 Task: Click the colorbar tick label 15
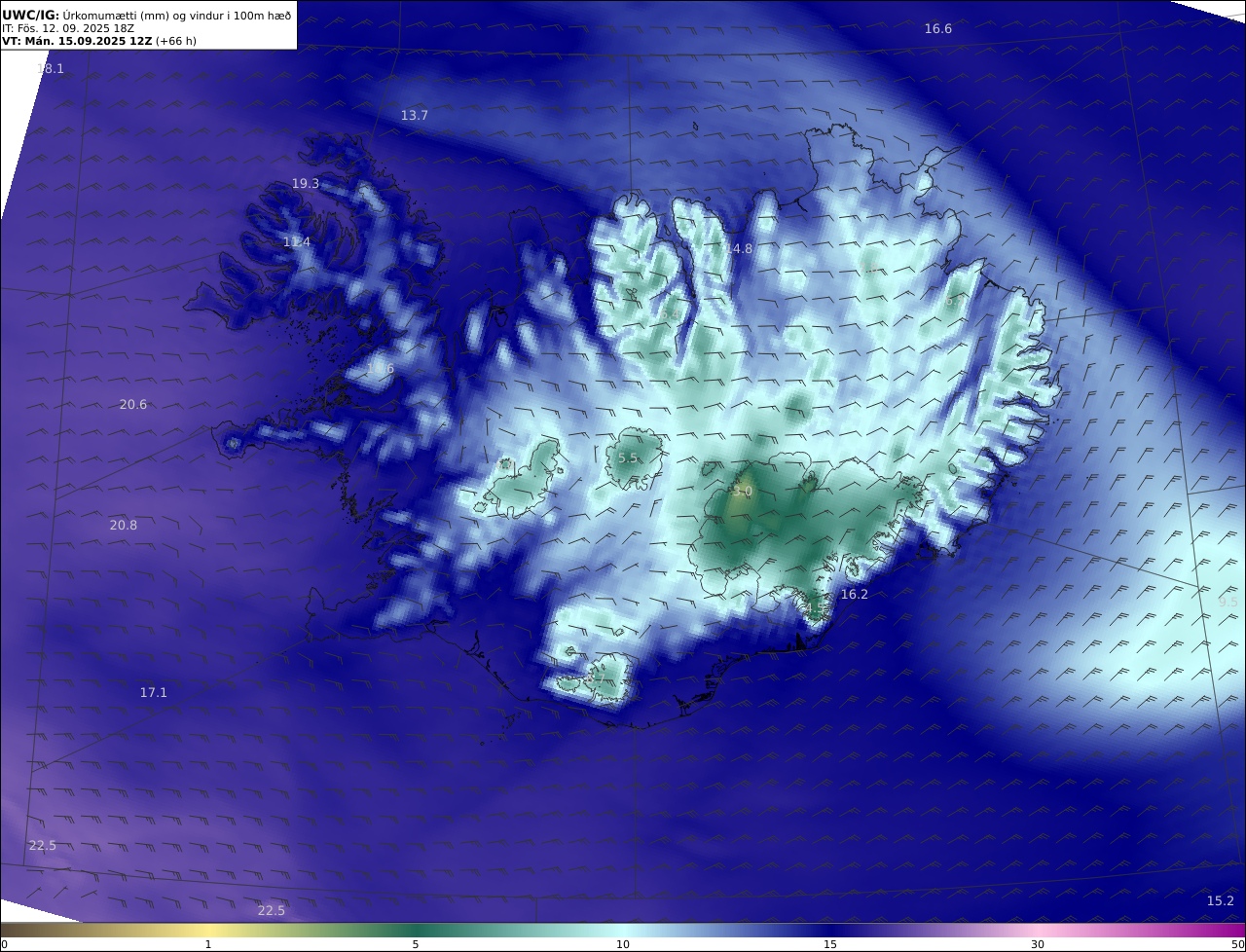[830, 944]
